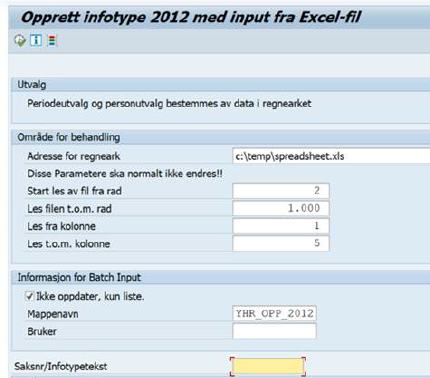Viewport: 430px width, 378px height.
Task: Click the multicolored selection options icon
Action: pos(52,41)
